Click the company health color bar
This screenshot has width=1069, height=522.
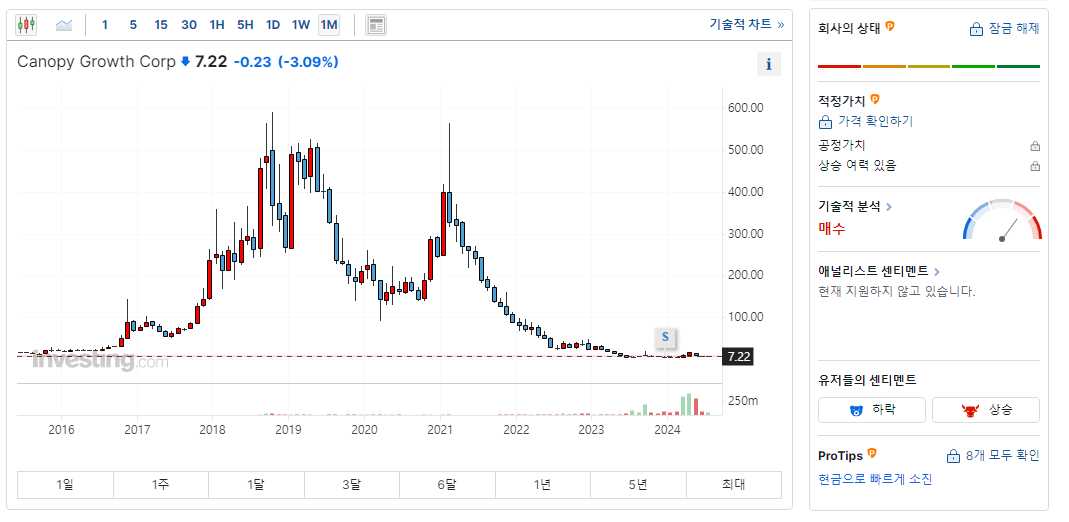point(929,66)
